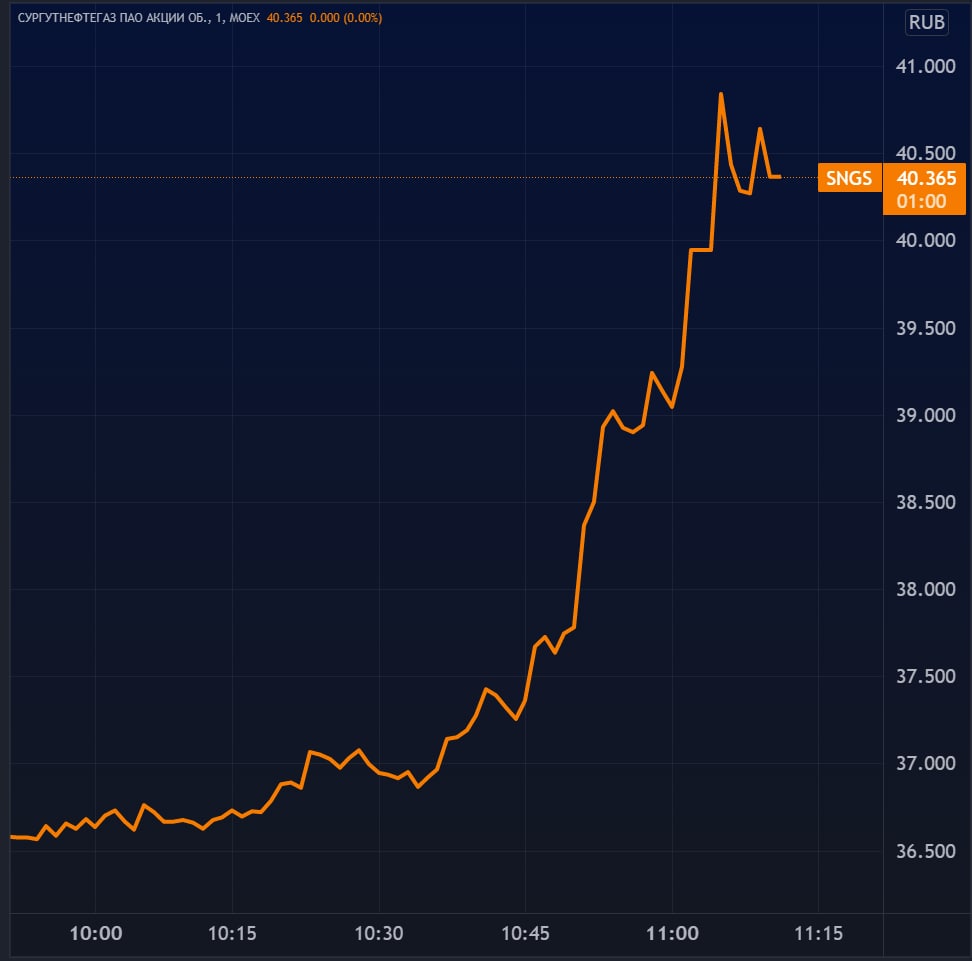Click the 10:15 time axis label
Image resolution: width=972 pixels, height=961 pixels.
pos(232,933)
